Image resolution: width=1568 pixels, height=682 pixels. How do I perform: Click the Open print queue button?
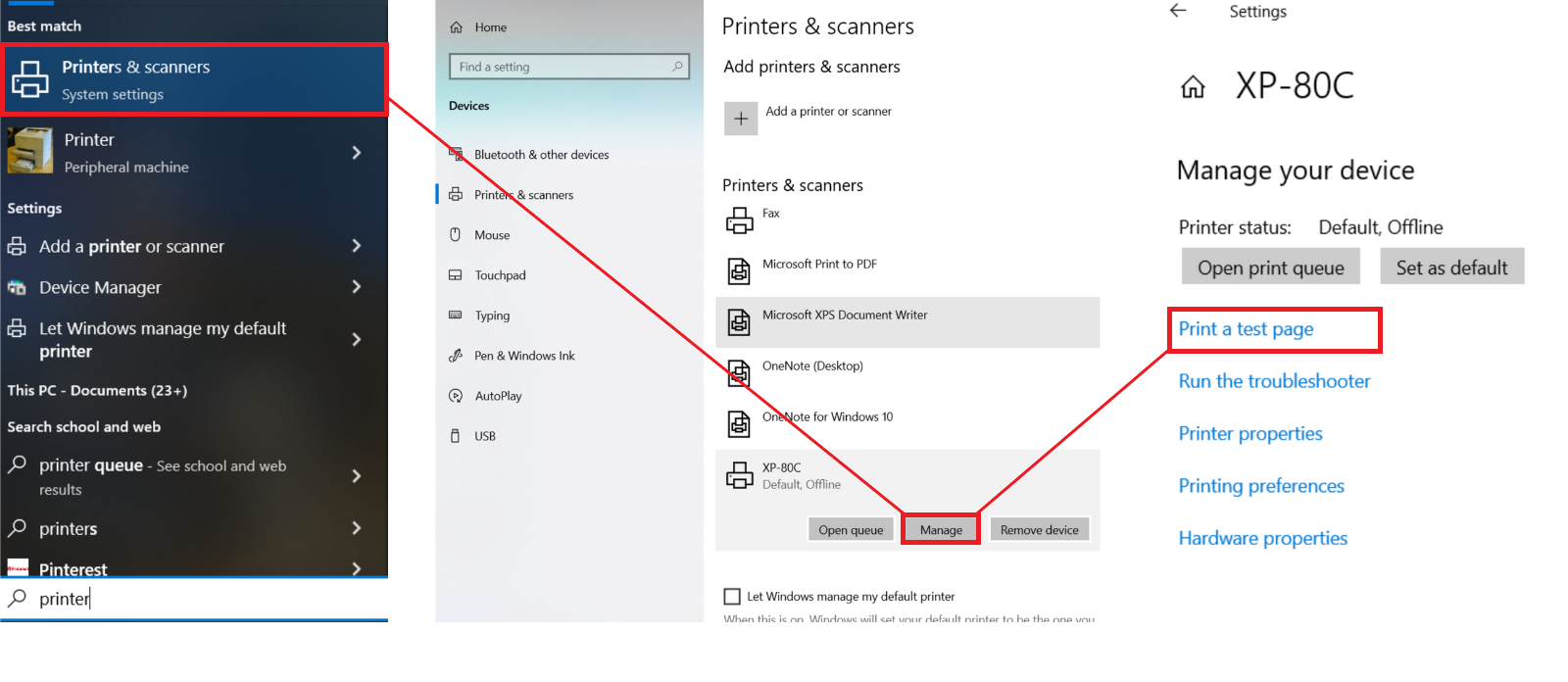coord(1270,268)
